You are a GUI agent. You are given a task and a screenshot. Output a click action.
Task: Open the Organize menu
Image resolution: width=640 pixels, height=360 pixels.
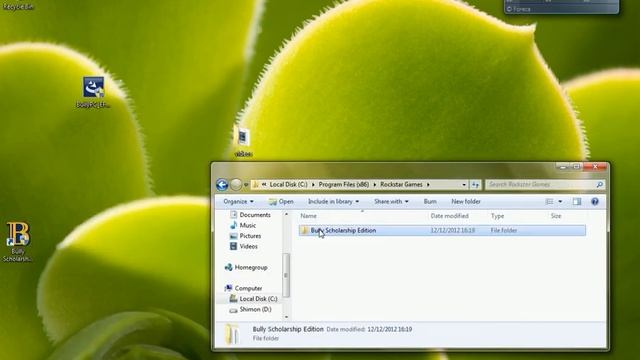pyautogui.click(x=238, y=202)
